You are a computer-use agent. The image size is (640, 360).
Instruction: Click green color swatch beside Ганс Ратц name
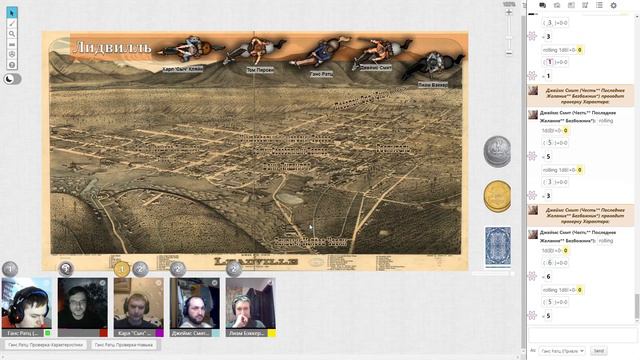click(48, 333)
